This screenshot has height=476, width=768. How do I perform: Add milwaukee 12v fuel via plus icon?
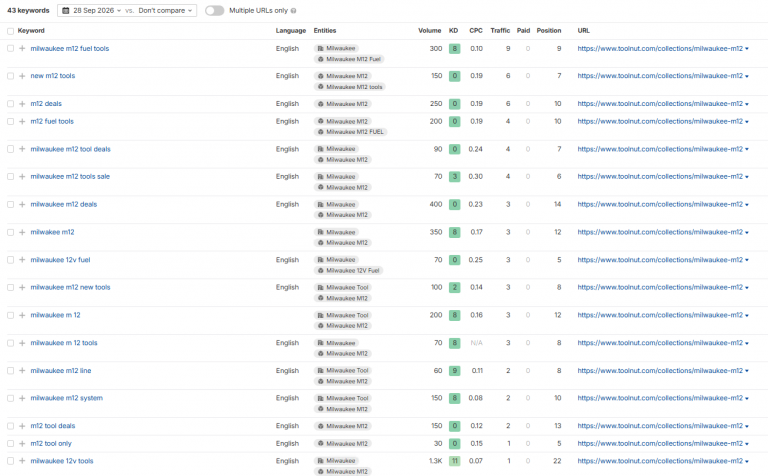(x=22, y=260)
